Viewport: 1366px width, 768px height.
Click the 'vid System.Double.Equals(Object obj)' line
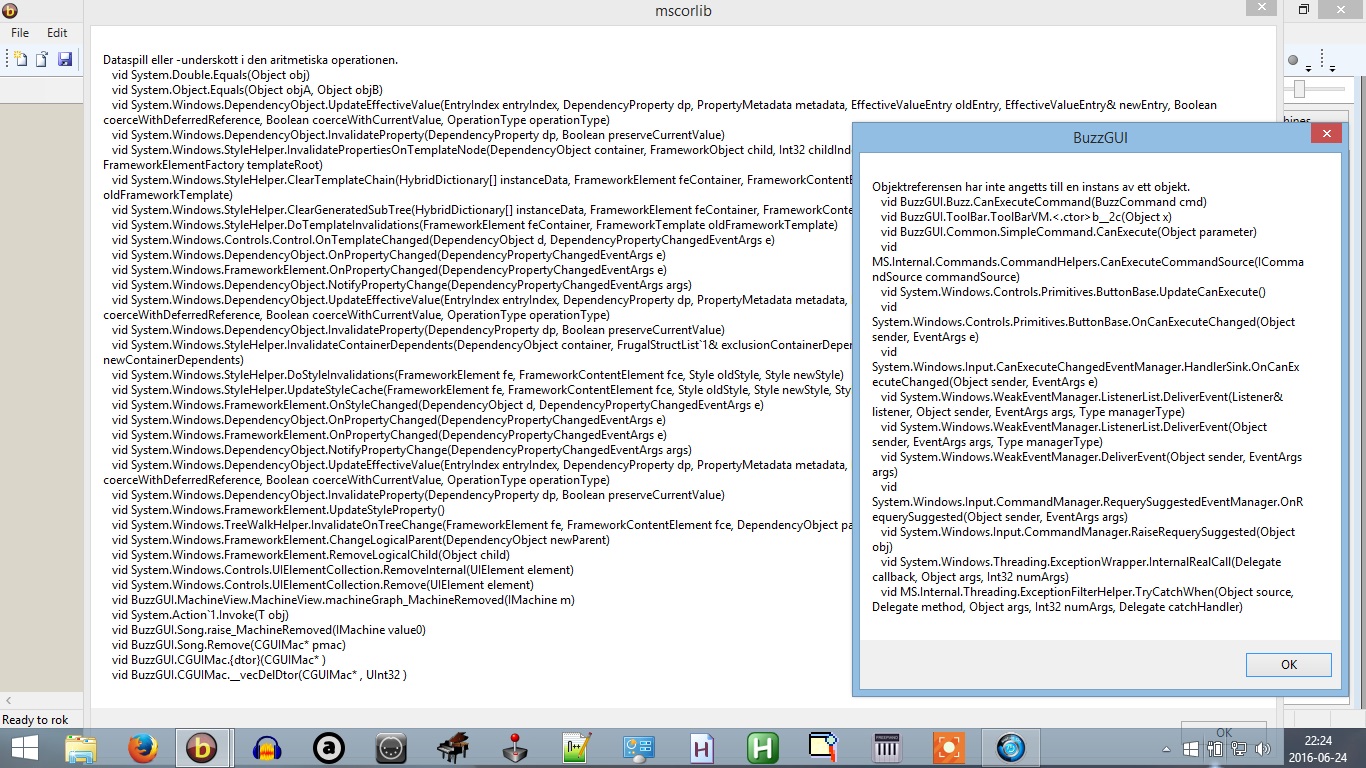(x=210, y=75)
